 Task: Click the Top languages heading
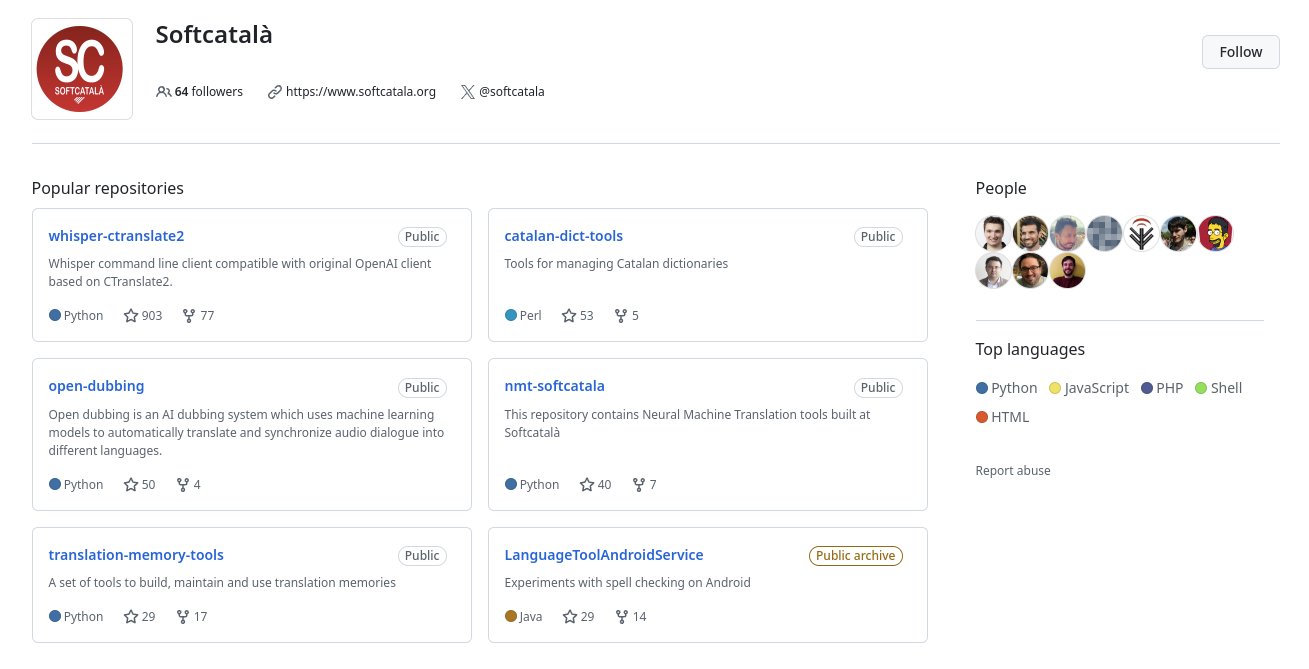pyautogui.click(x=1030, y=350)
